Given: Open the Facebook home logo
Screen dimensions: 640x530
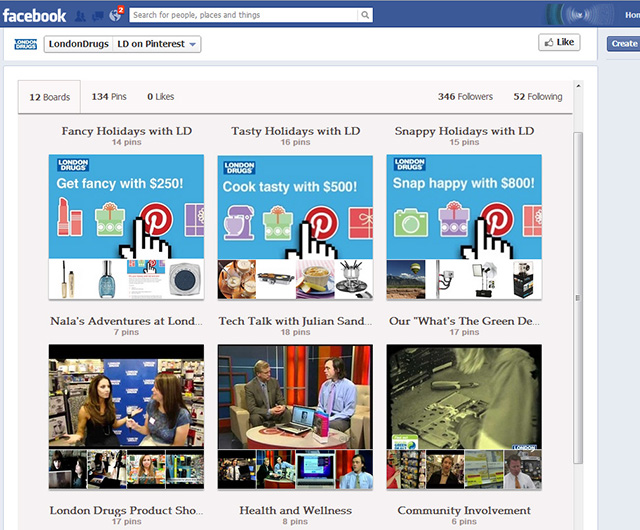Looking at the screenshot, I should (x=34, y=16).
